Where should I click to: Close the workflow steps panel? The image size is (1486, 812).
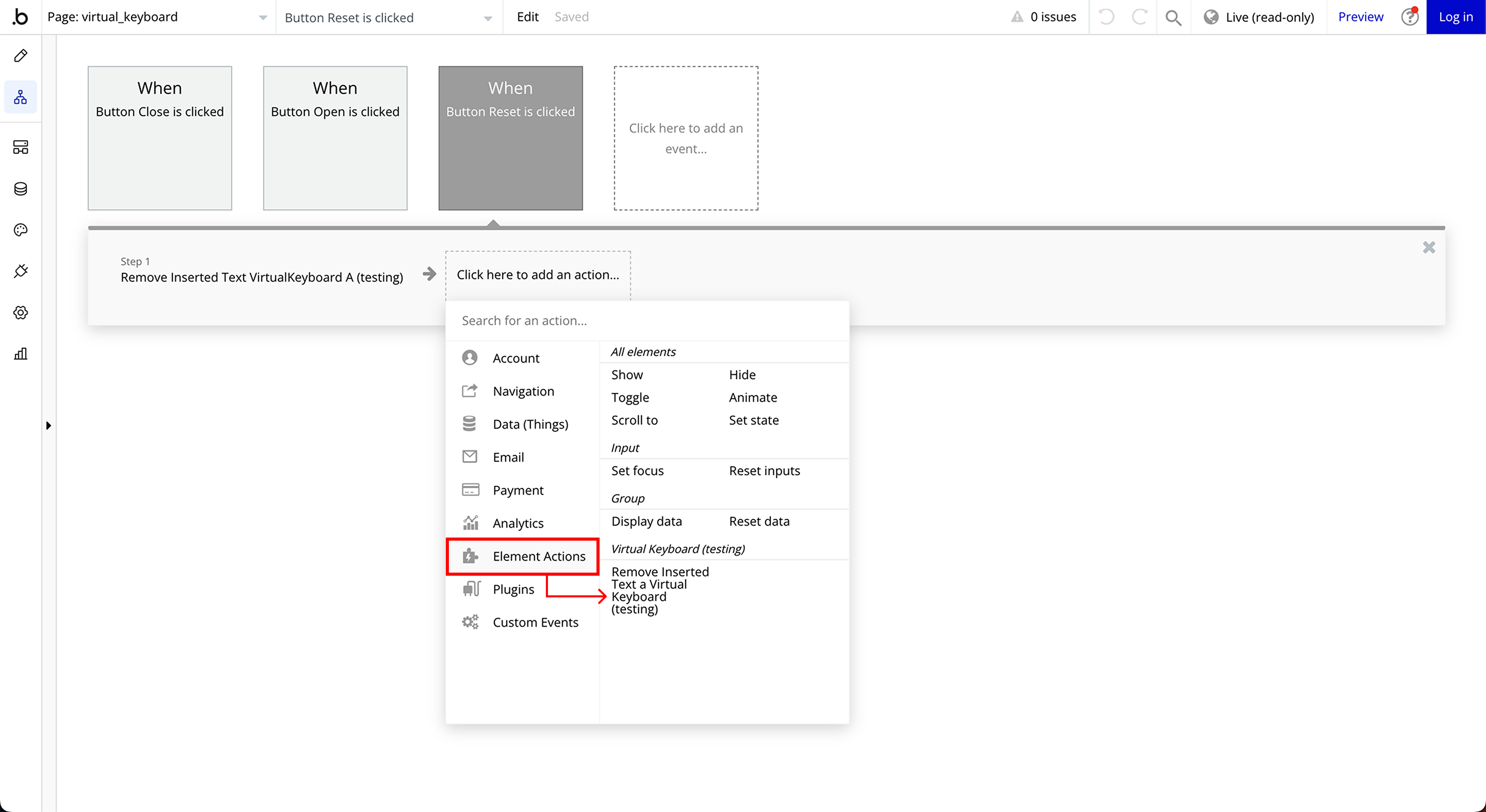(1428, 247)
